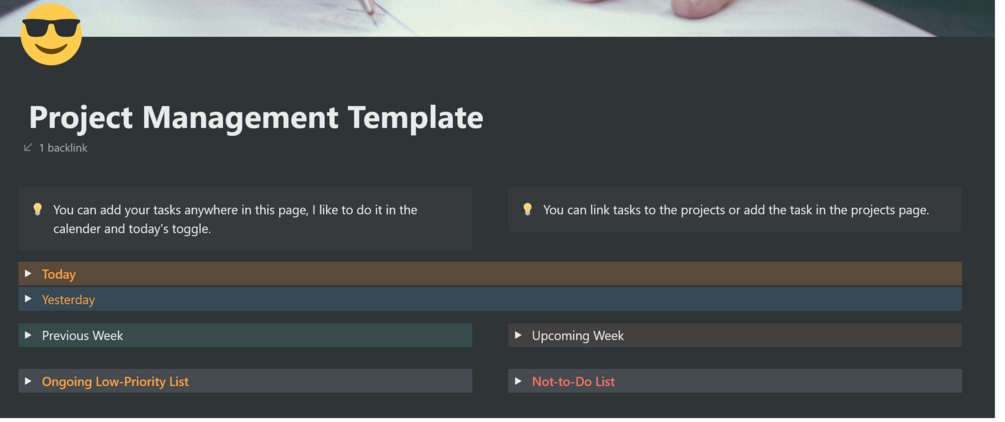
Task: Click the orange Today heading text
Action: point(59,274)
